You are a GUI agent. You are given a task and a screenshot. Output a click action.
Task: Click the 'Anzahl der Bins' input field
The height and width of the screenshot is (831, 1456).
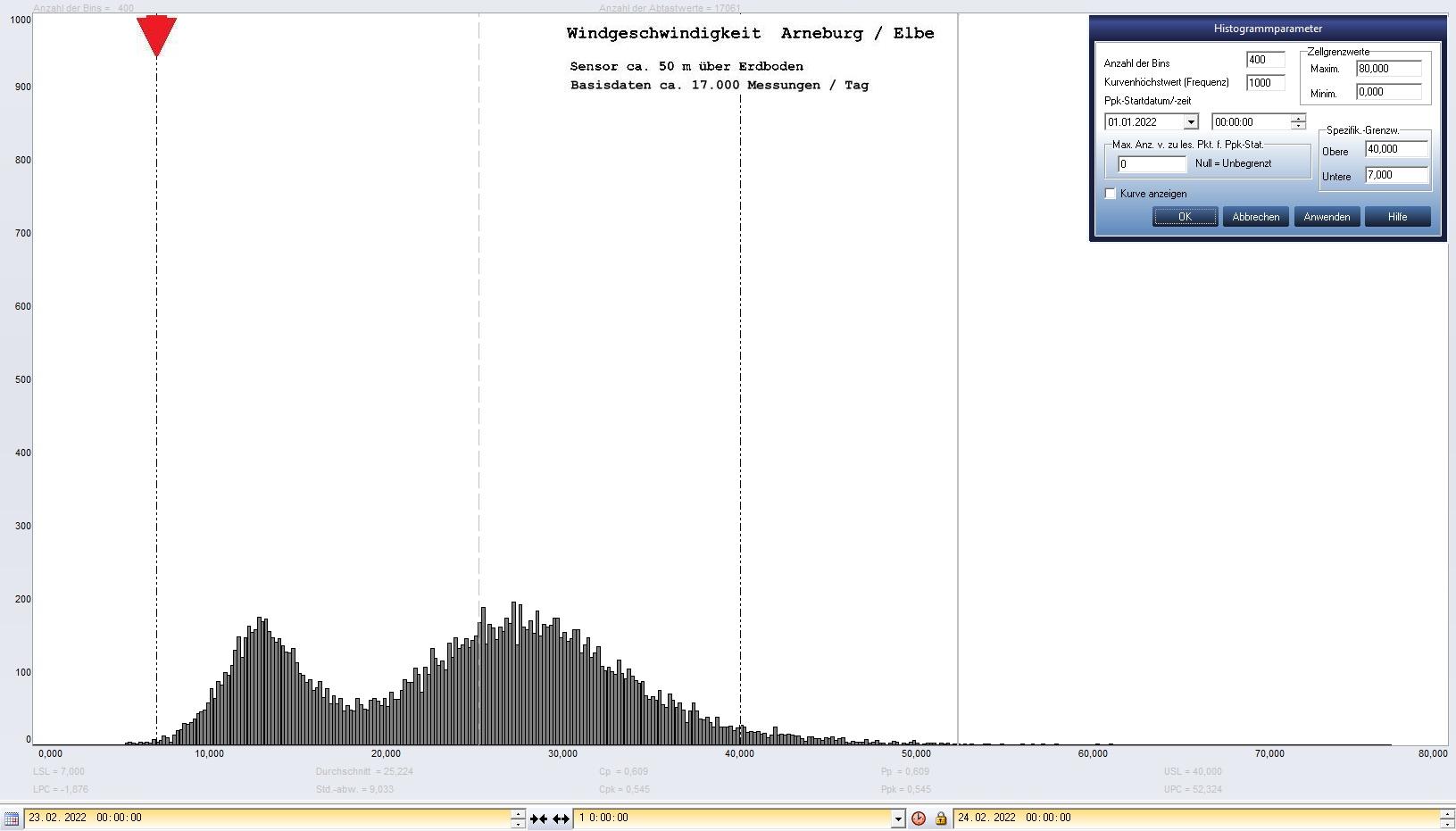click(1265, 60)
